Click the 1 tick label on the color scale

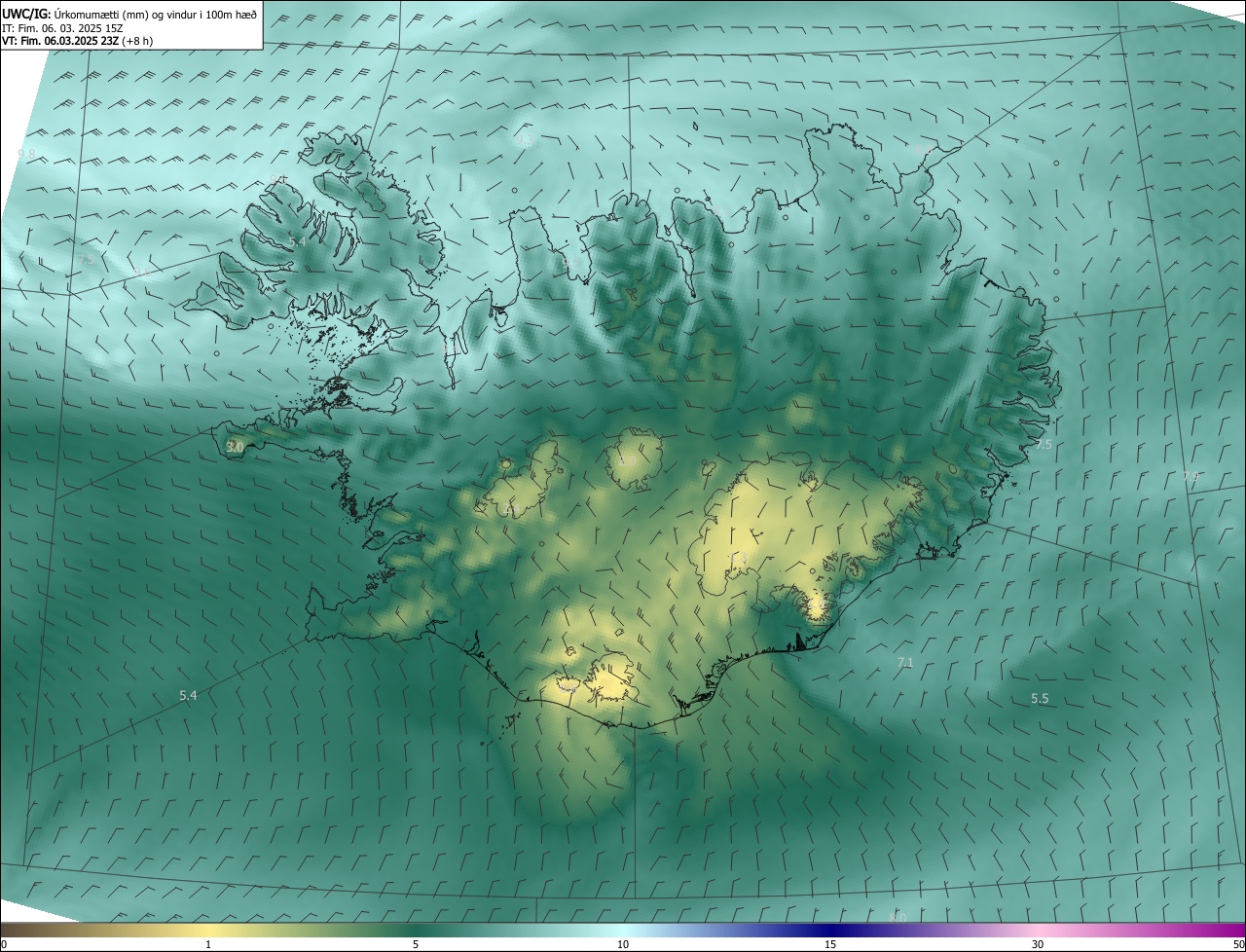point(208,944)
